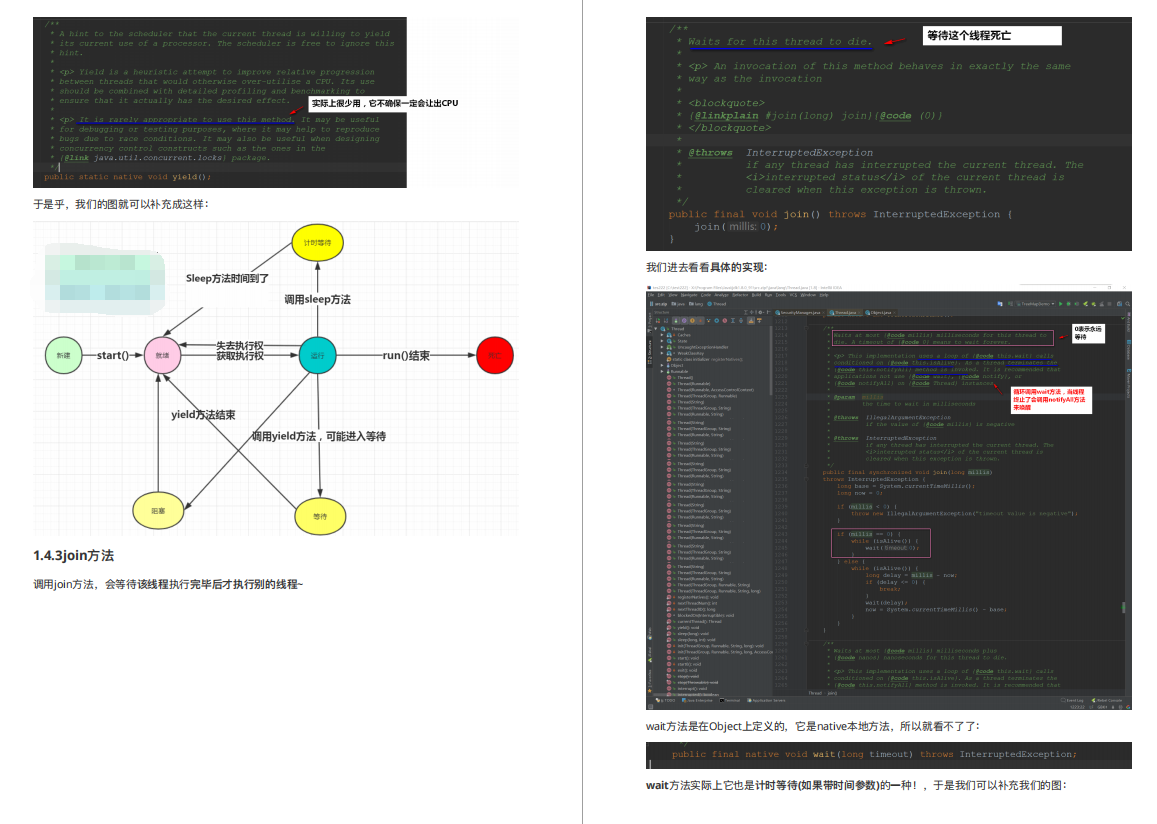Open the TreeMapDemo run configuration dropdown
This screenshot has height=824, width=1157.
1035,304
